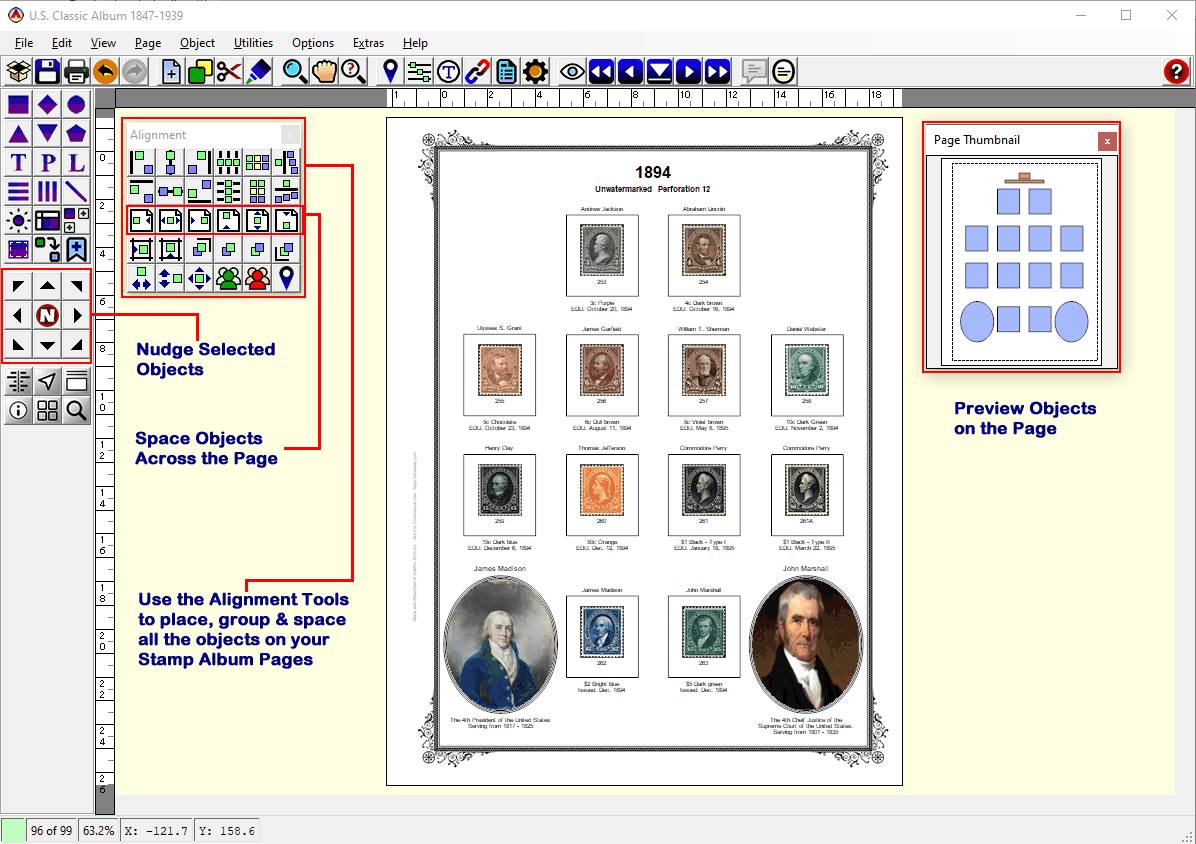
Task: Select the horizontal lines tool
Action: pos(18,191)
